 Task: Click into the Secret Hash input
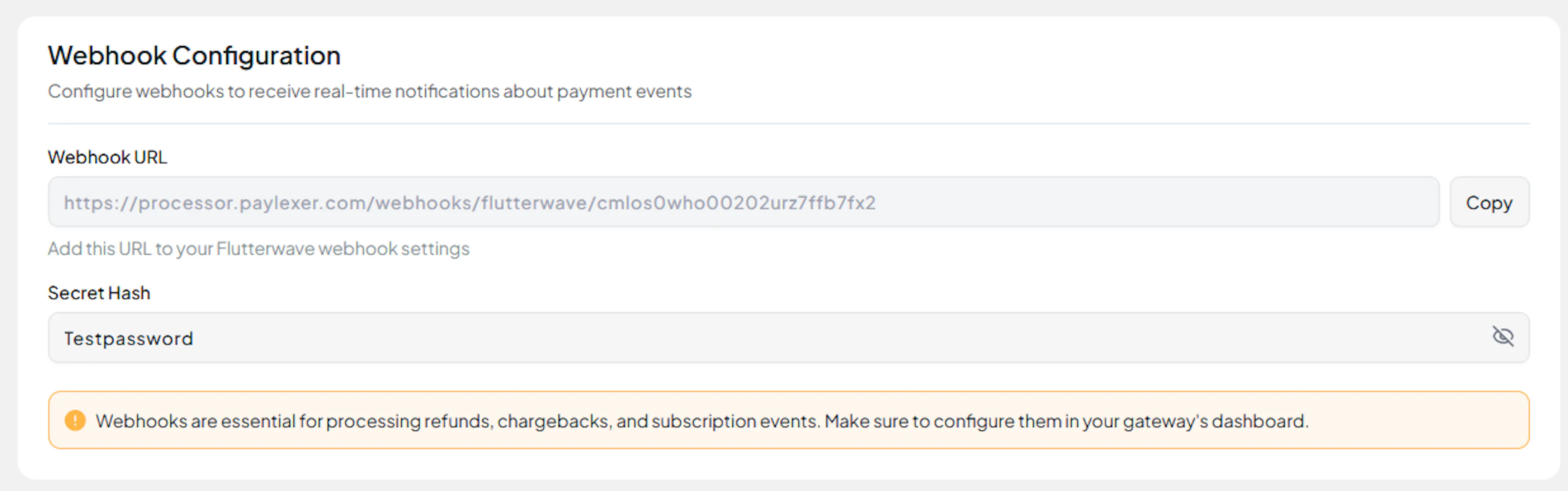[731, 338]
